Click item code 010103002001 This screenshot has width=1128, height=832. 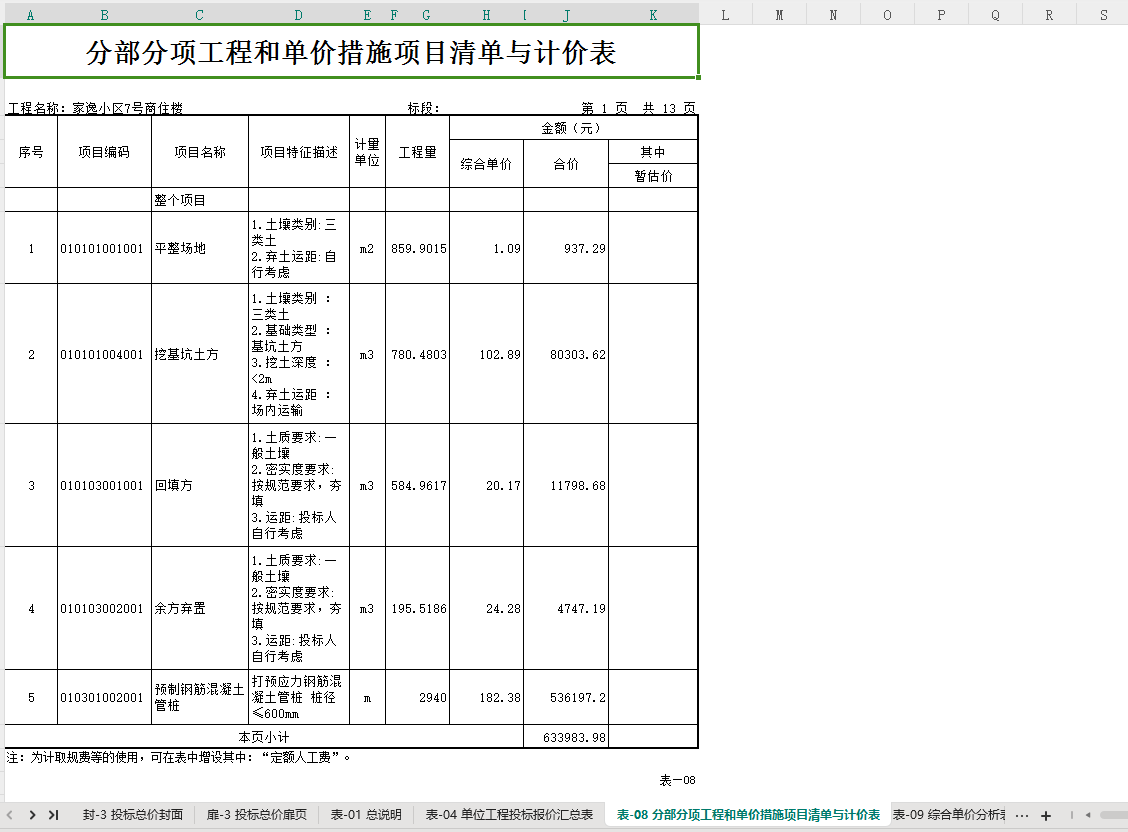[104, 608]
